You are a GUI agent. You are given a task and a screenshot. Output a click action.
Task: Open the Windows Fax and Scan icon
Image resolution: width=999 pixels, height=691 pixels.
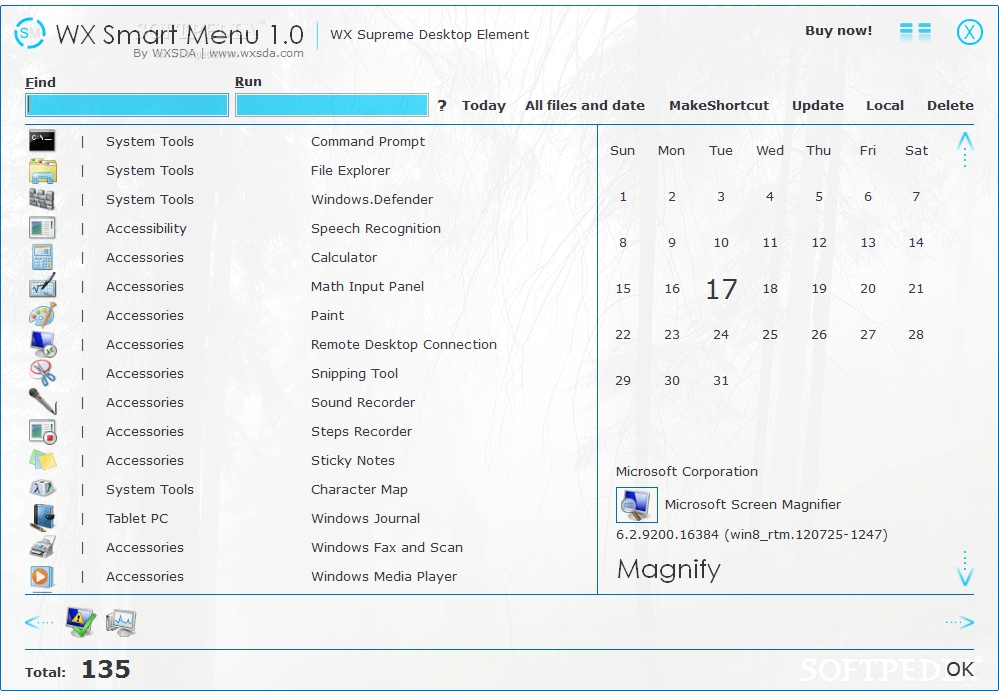pos(43,547)
